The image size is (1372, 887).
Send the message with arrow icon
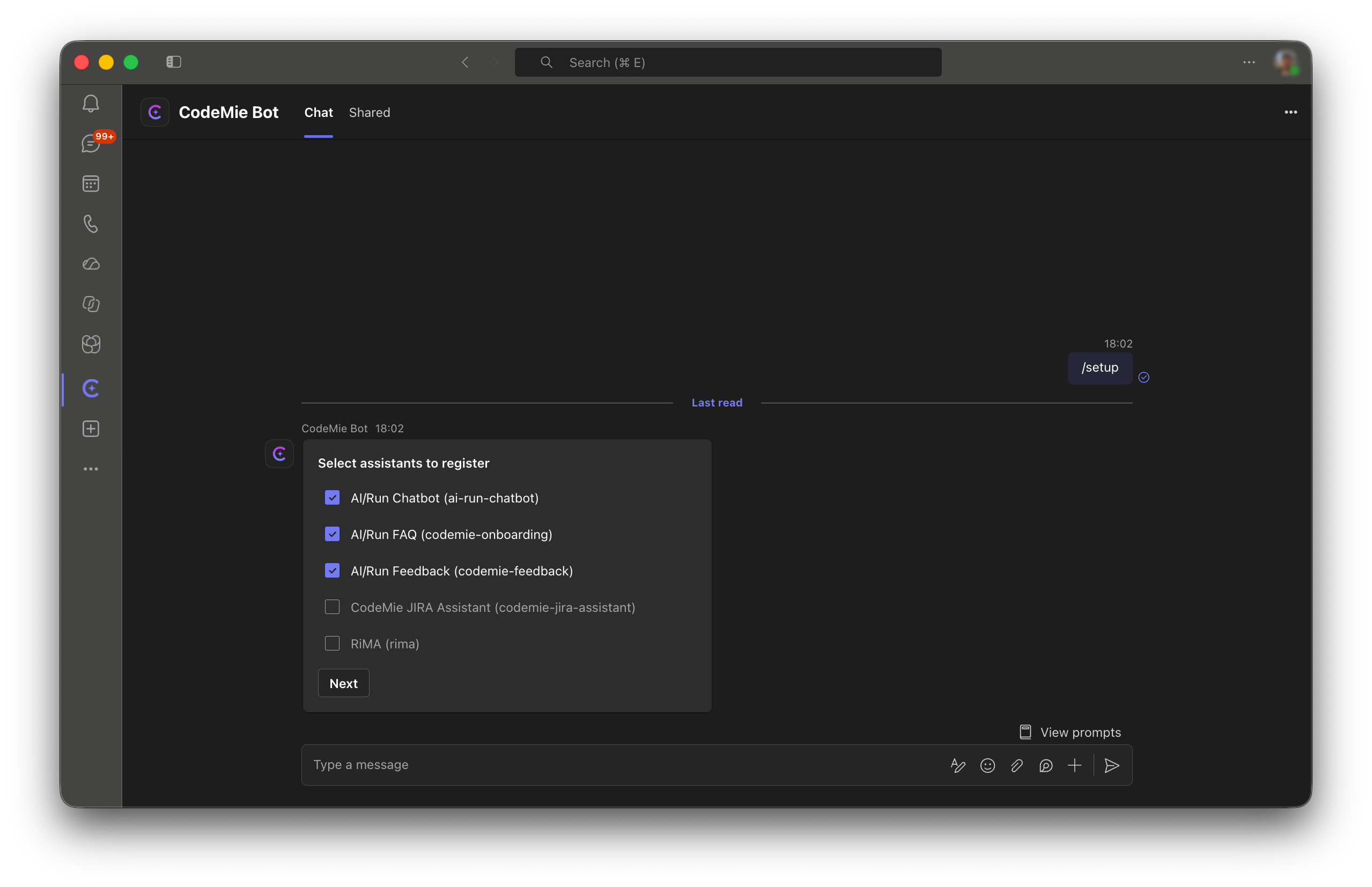(1112, 765)
